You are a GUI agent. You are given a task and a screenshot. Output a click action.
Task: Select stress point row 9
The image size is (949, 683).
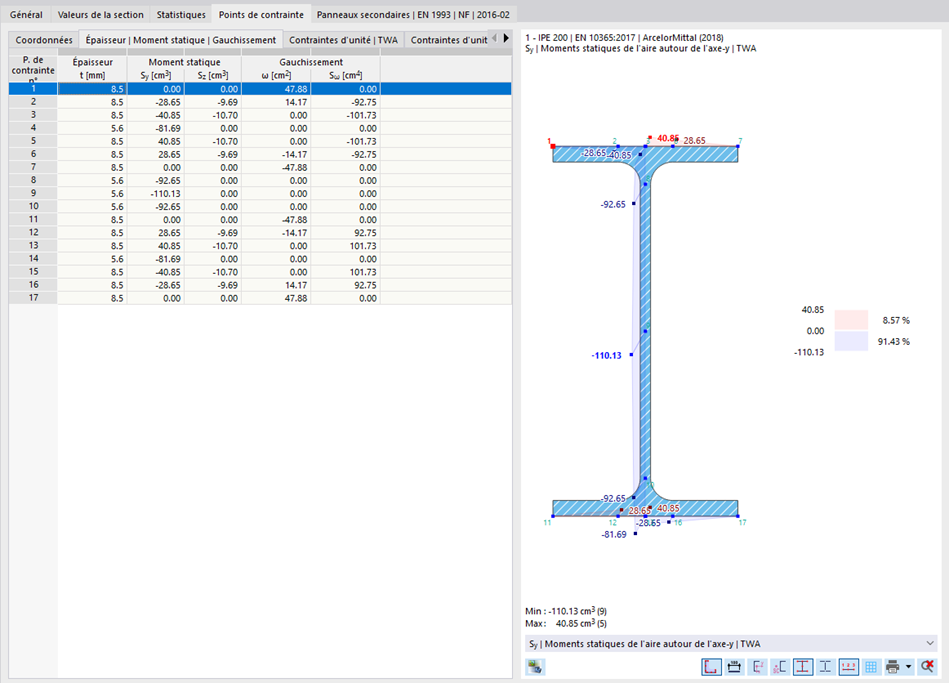tap(260, 194)
